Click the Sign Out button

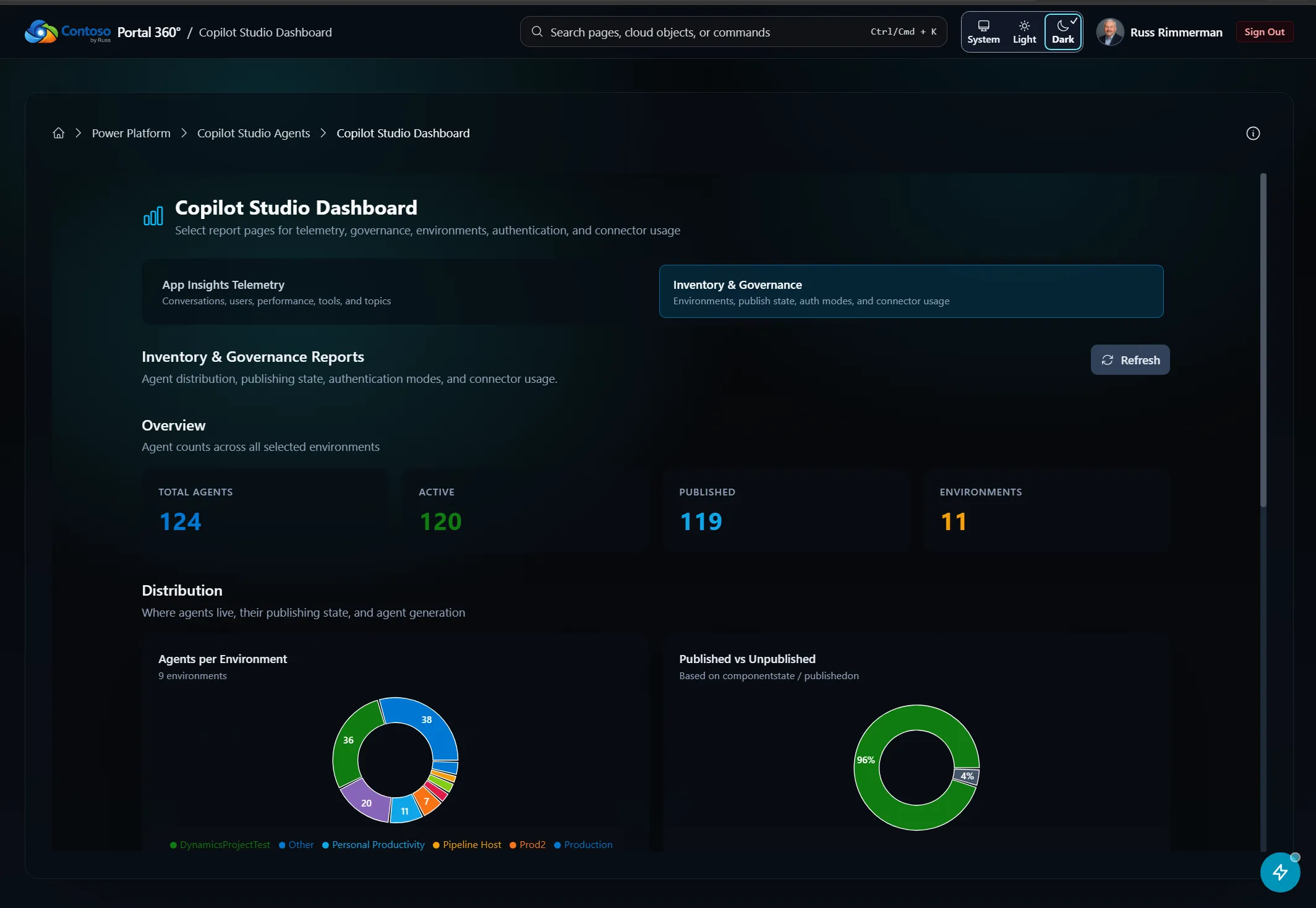pos(1264,32)
